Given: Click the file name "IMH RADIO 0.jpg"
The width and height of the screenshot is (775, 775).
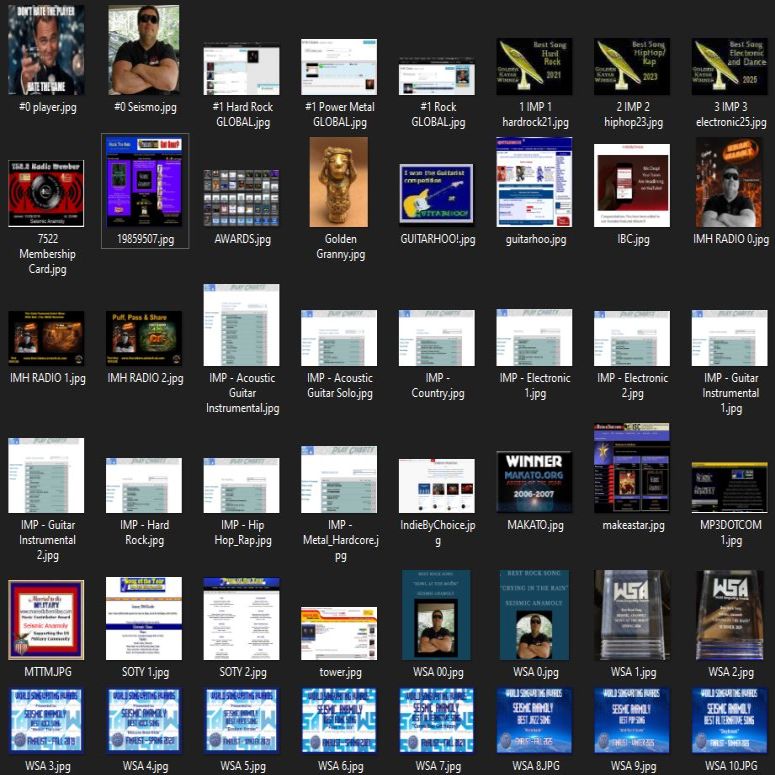Looking at the screenshot, I should point(731,239).
